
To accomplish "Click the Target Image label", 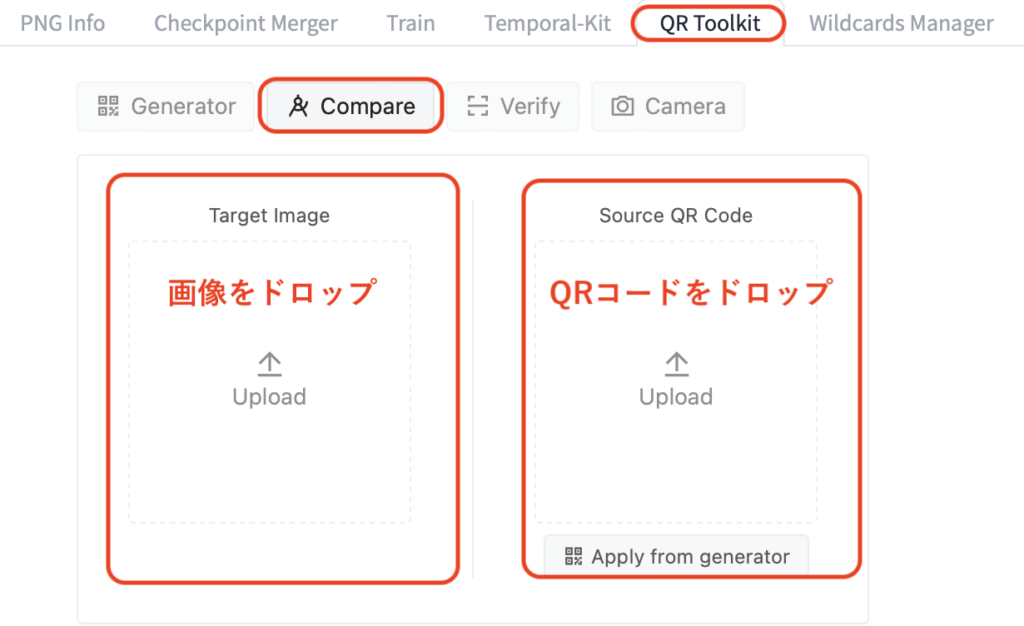I will (269, 215).
